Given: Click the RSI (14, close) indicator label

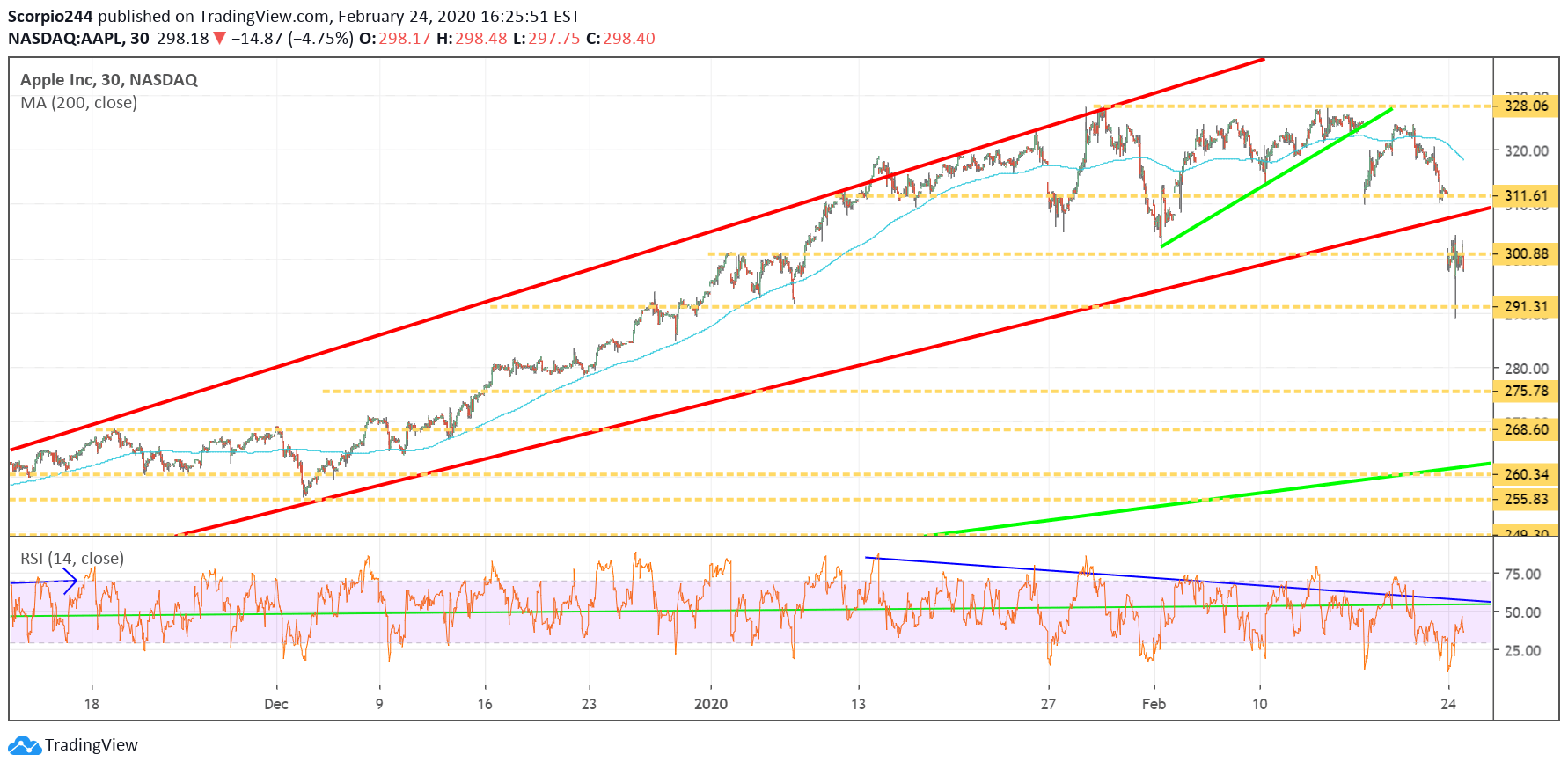Looking at the screenshot, I should (72, 559).
